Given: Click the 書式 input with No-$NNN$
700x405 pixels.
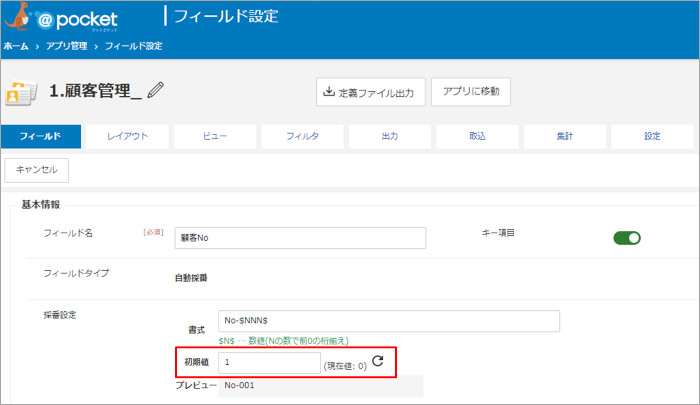Looking at the screenshot, I should tap(389, 321).
